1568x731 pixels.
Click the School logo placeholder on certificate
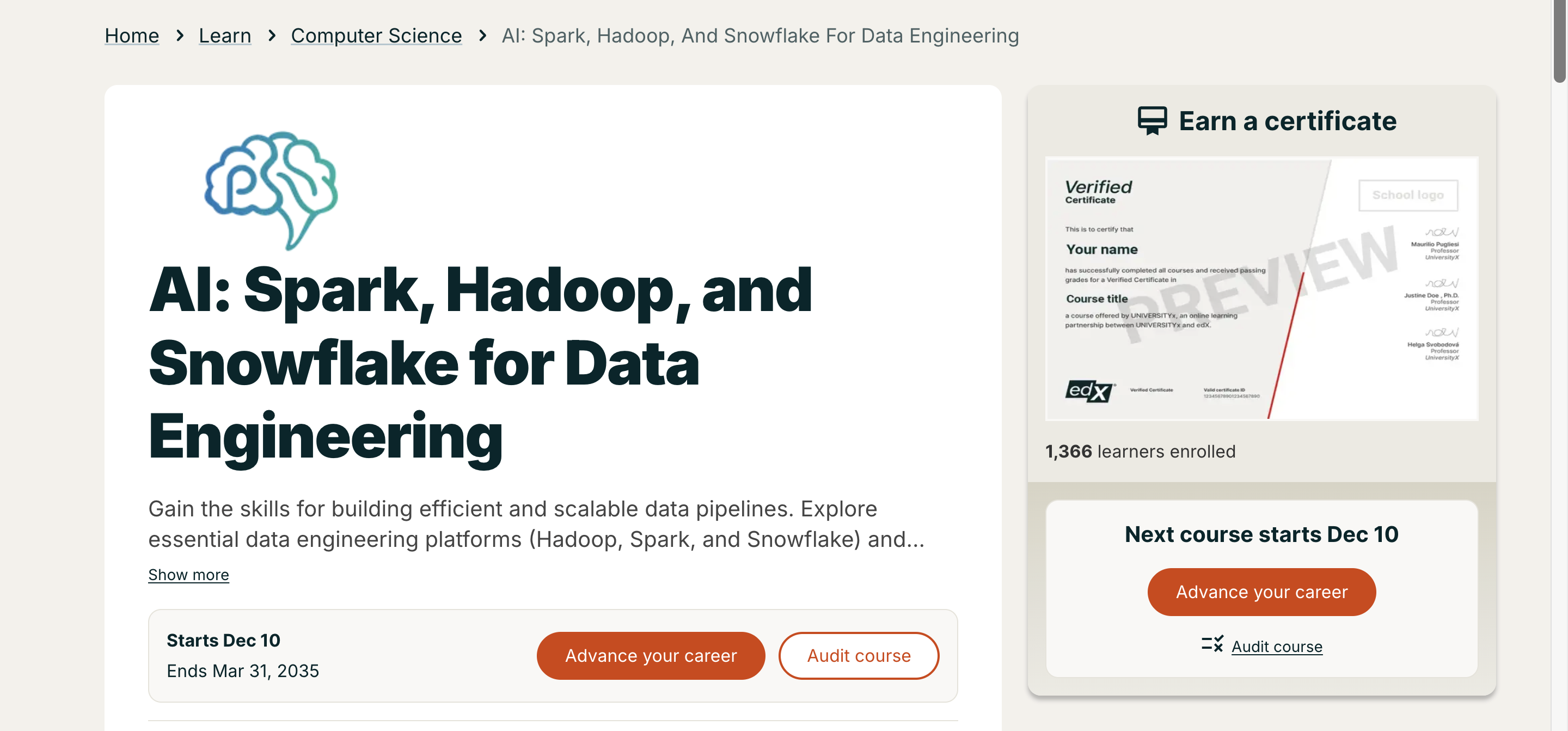[1408, 194]
